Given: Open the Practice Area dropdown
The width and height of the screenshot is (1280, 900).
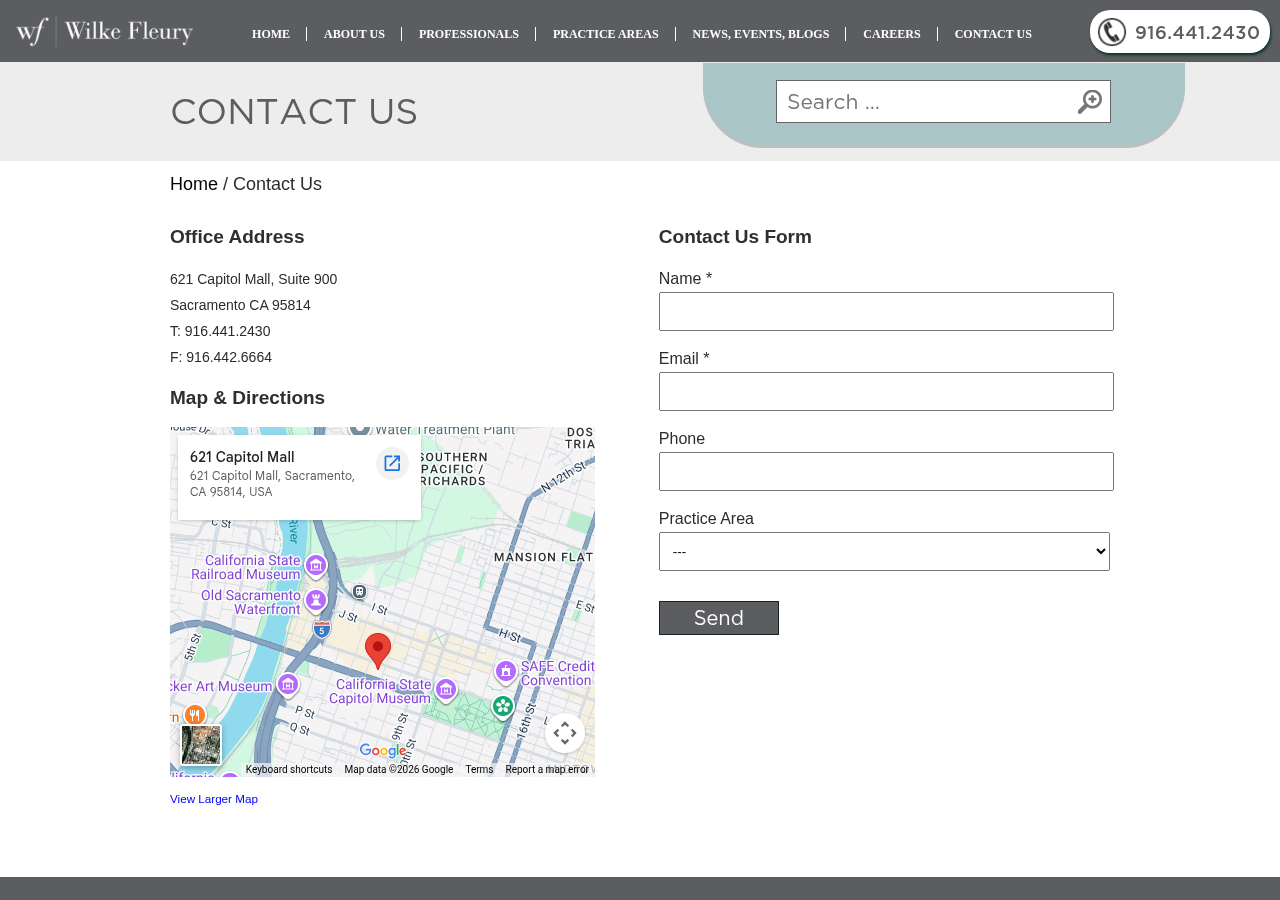Looking at the screenshot, I should pyautogui.click(x=884, y=550).
